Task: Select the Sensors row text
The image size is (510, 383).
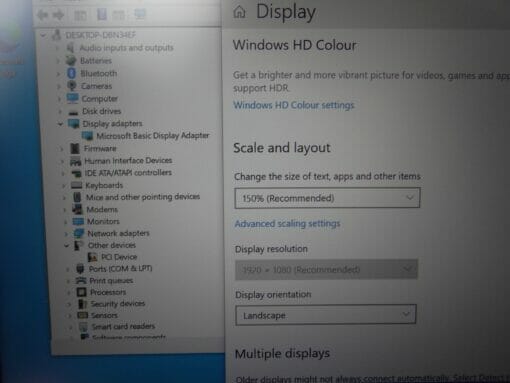Action: pos(104,315)
